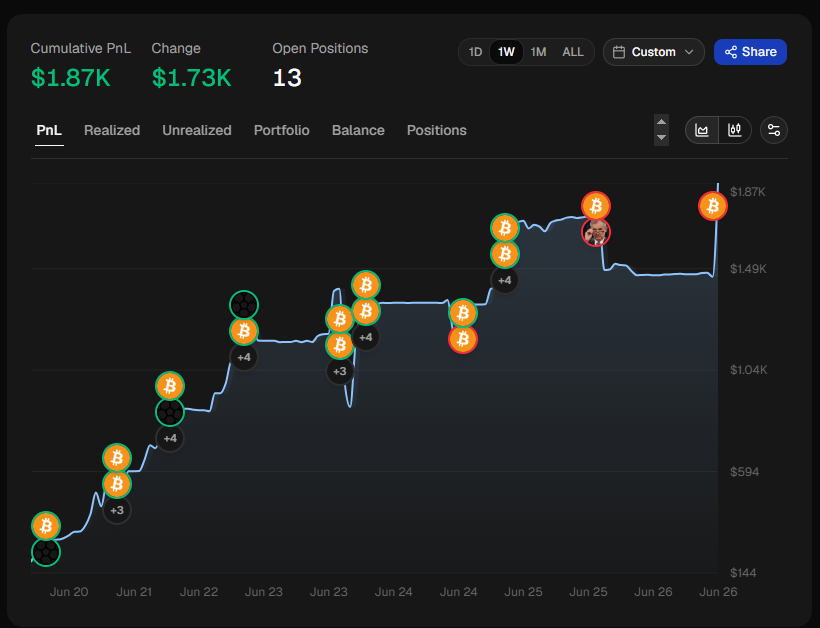
Task: Click the $144 axis label
Action: 743,573
